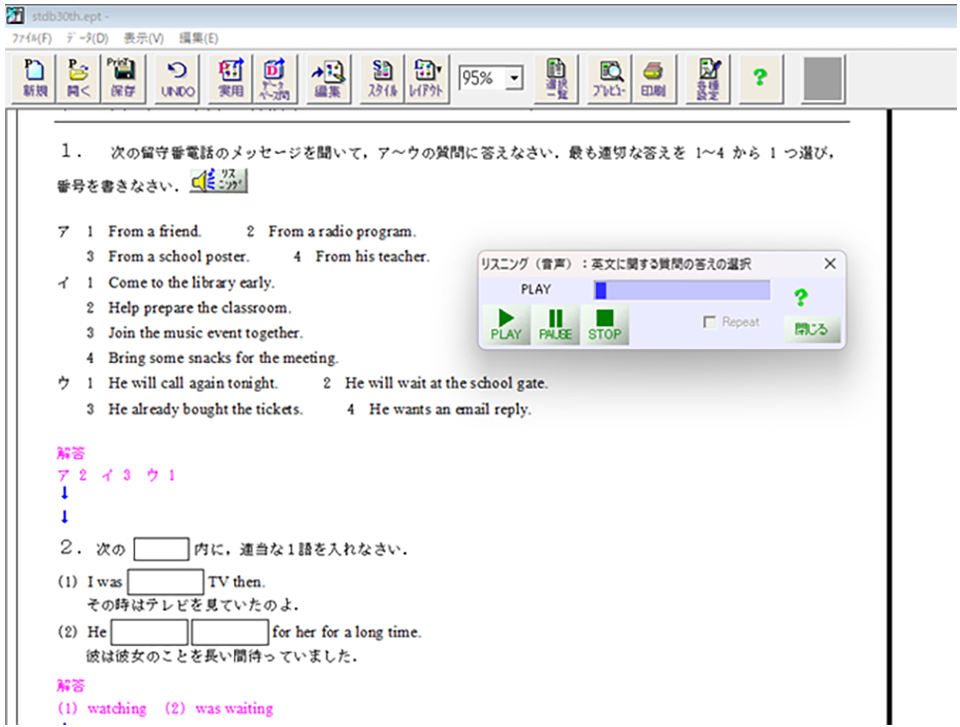Image resolution: width=960 pixels, height=727 pixels.
Task: Open the 95% zoom dropdown
Action: click(x=514, y=78)
